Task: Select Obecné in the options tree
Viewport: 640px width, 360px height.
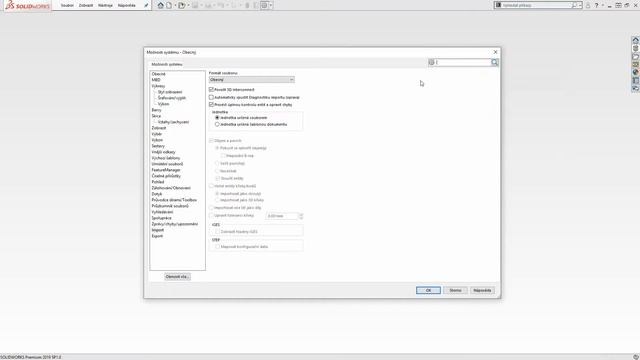Action: (159, 74)
